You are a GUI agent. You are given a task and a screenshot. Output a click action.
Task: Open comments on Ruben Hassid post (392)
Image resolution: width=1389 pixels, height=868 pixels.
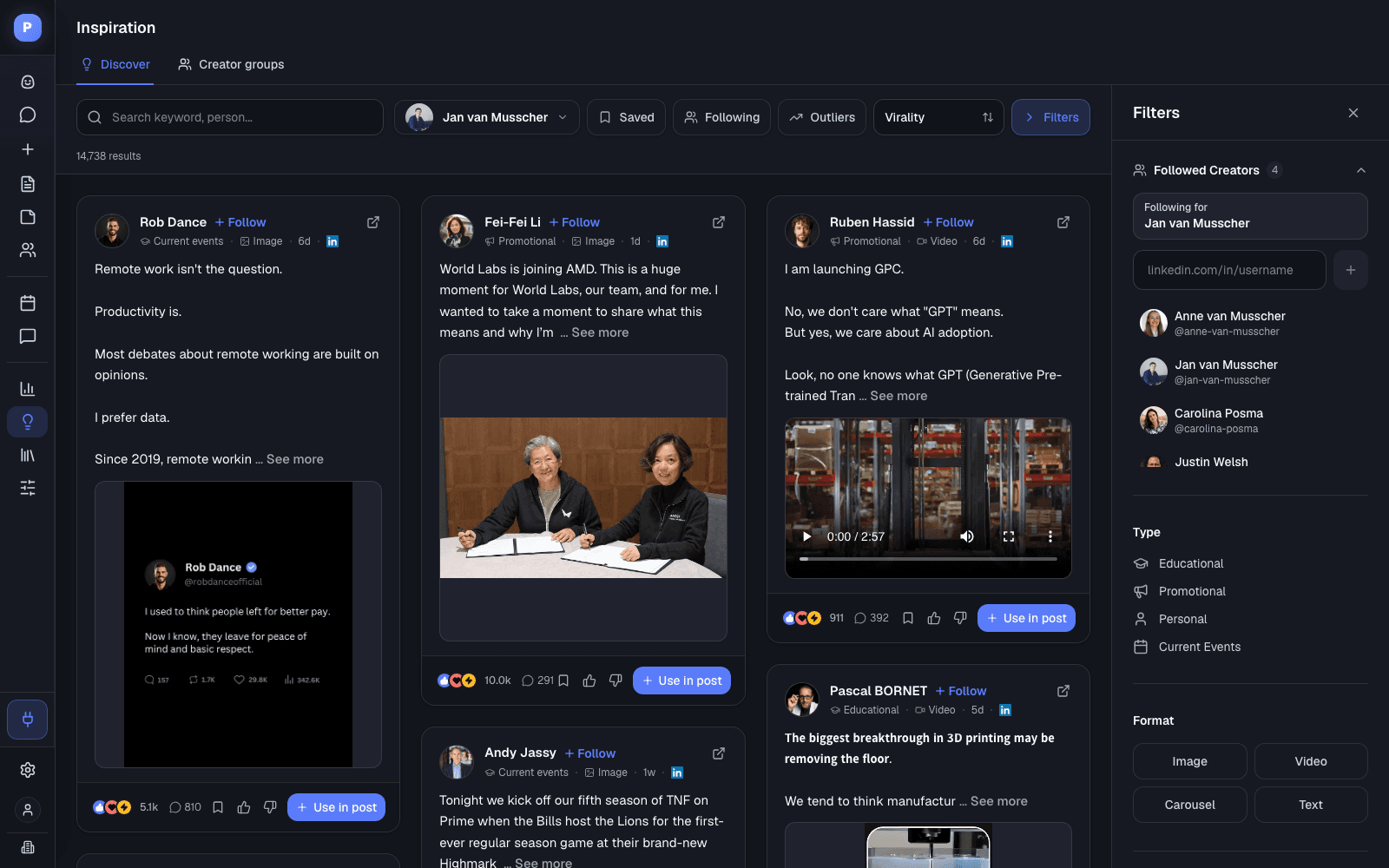click(x=872, y=618)
